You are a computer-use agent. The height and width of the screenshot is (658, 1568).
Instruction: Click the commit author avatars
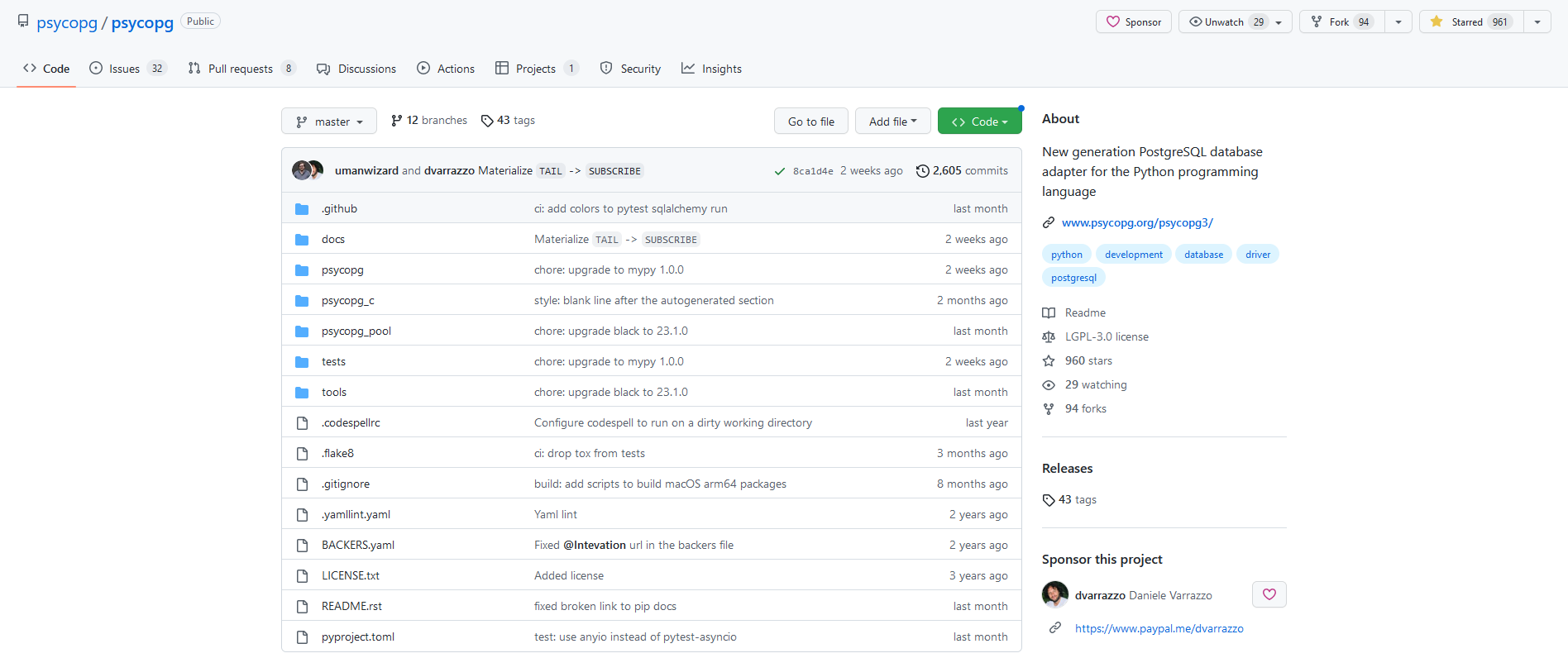308,170
